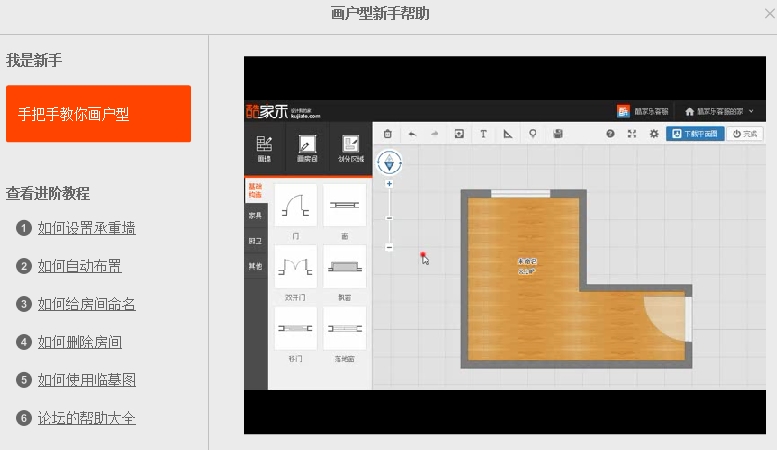Open the gear settings icon
This screenshot has height=450, width=777.
pos(654,134)
